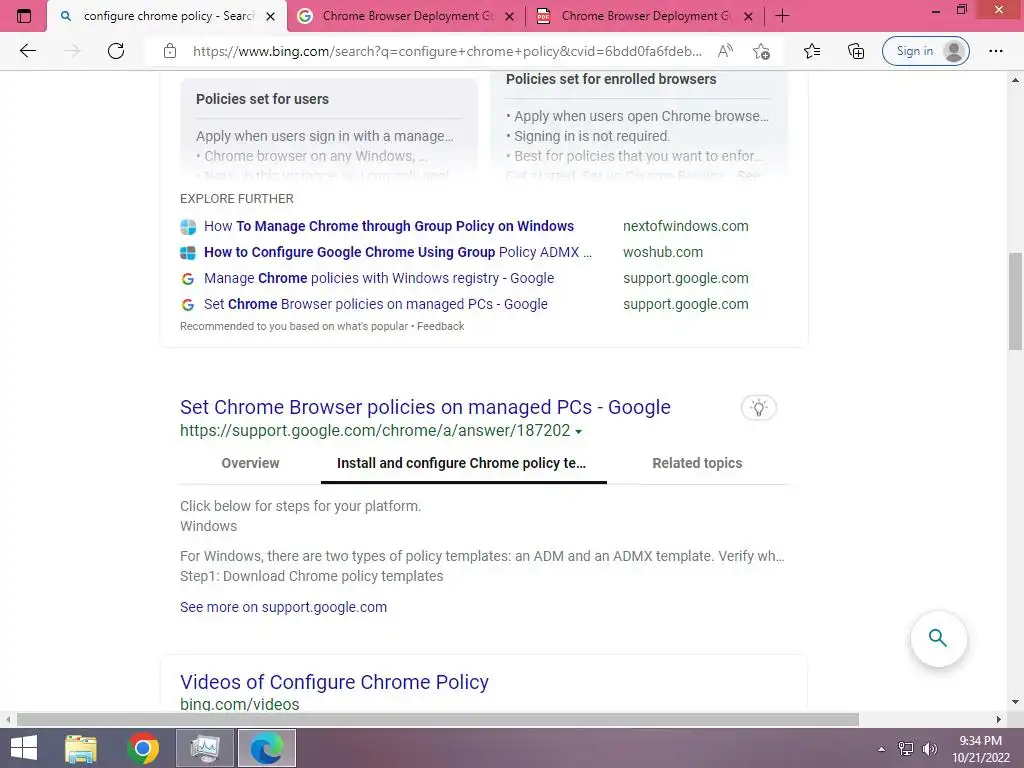Open the volume control tray icon
The width and height of the screenshot is (1024, 768).
click(x=929, y=749)
